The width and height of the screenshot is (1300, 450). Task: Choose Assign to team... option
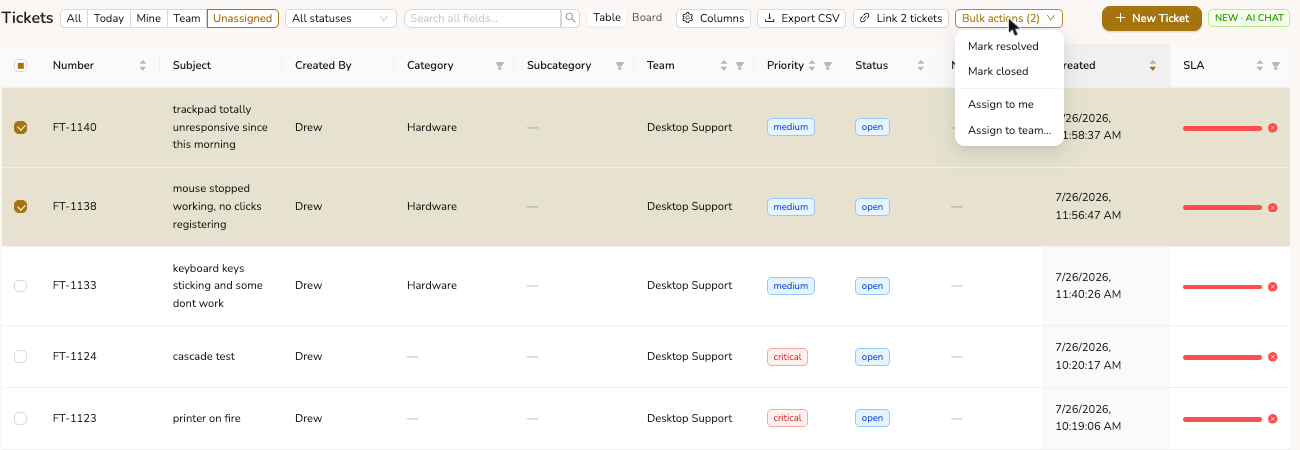pyautogui.click(x=1009, y=130)
